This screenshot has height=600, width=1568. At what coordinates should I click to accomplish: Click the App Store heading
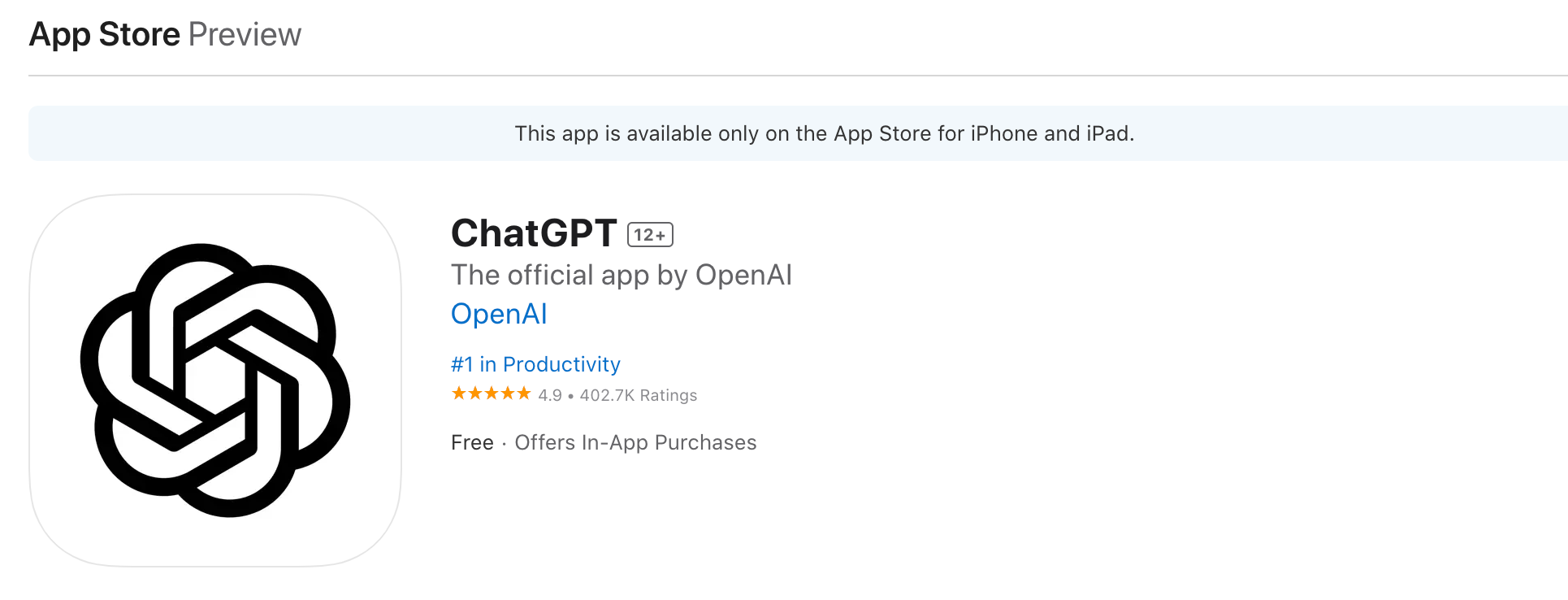click(x=104, y=34)
